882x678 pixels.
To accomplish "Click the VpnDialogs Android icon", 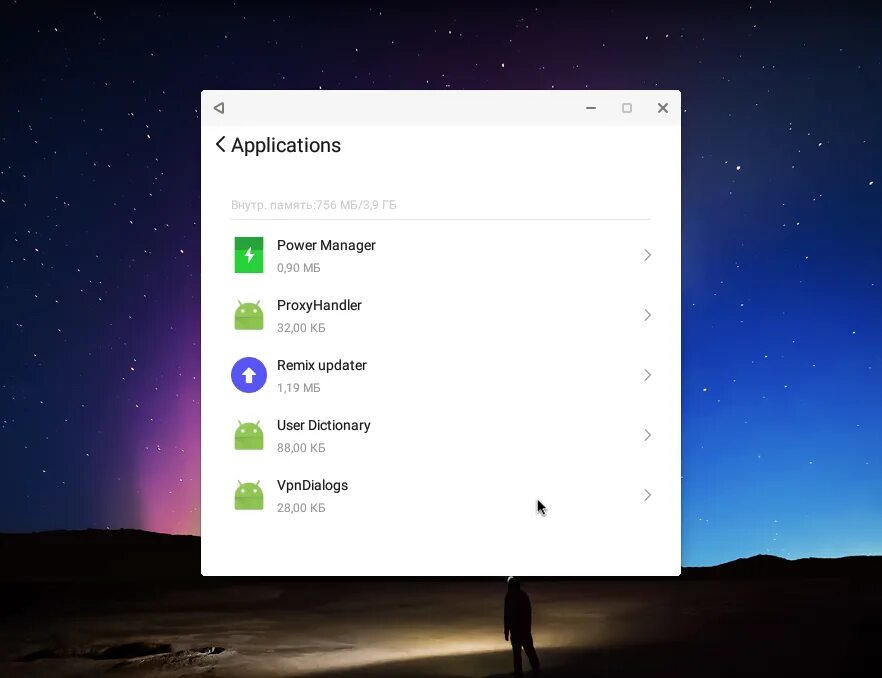I will tap(249, 495).
